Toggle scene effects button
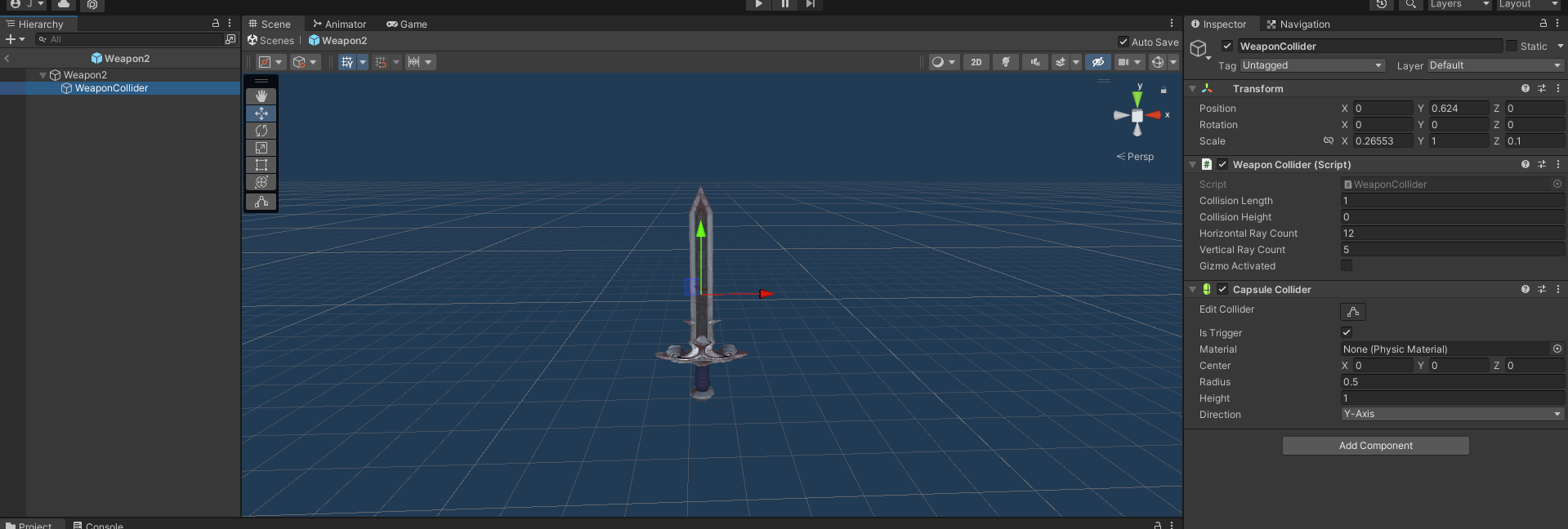This screenshot has width=1568, height=529. [1061, 62]
